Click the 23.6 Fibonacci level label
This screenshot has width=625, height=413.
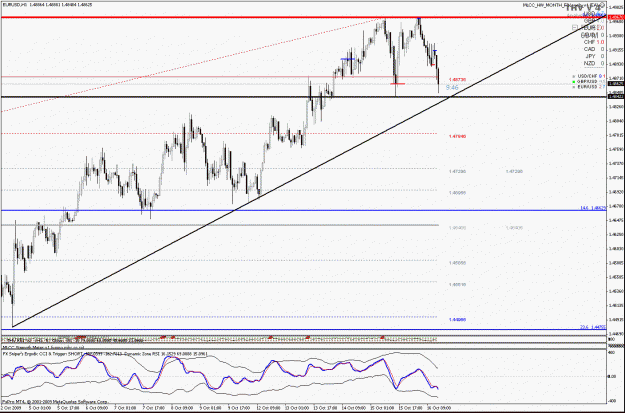coord(593,327)
